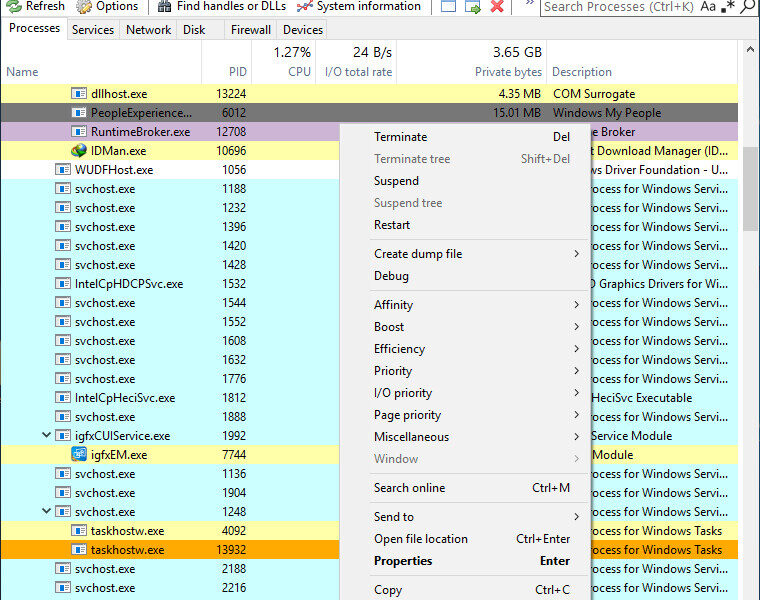The width and height of the screenshot is (760, 600).
Task: Switch to the Services tab
Action: point(93,30)
